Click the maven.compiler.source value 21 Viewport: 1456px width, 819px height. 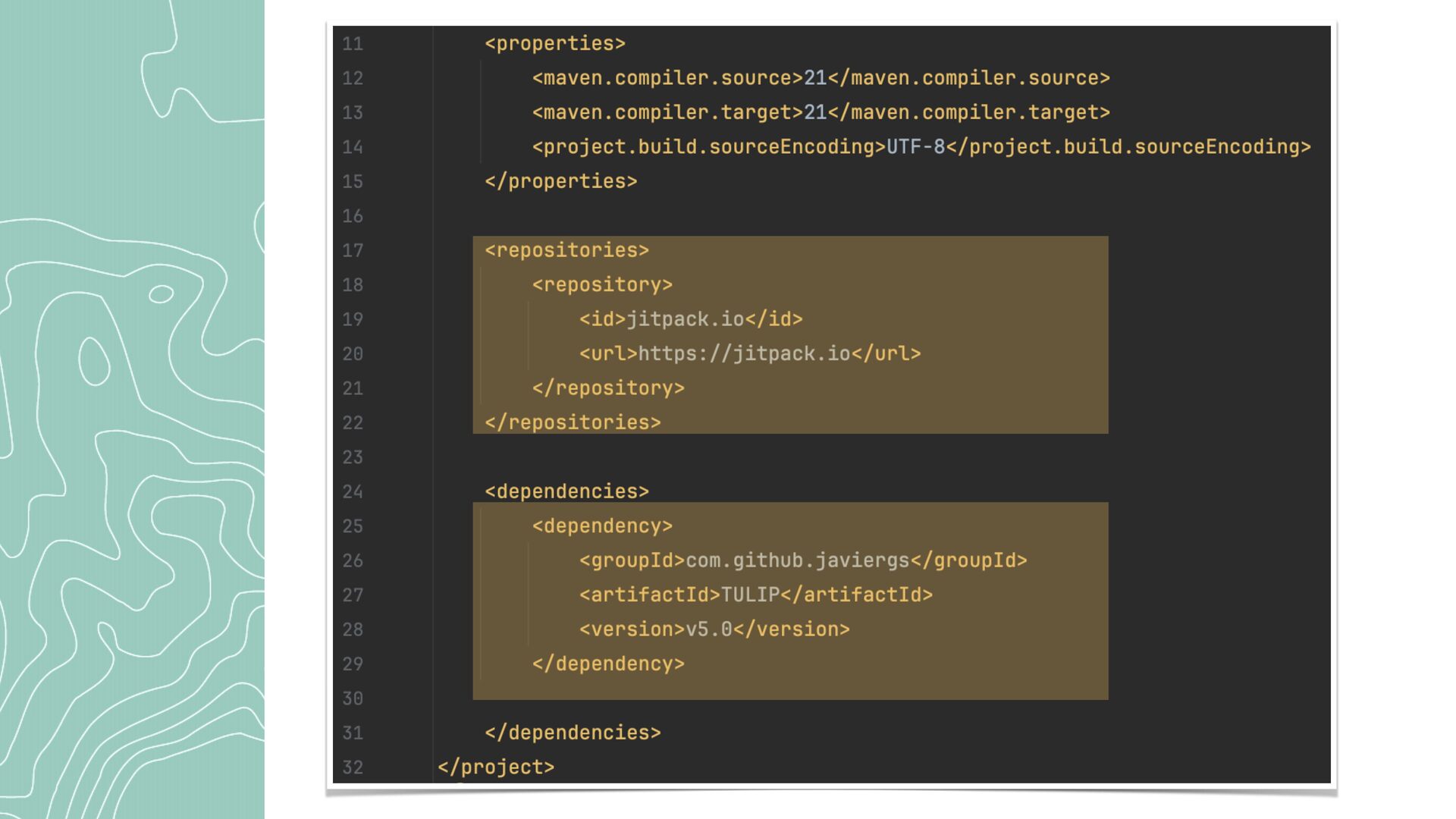pos(814,78)
